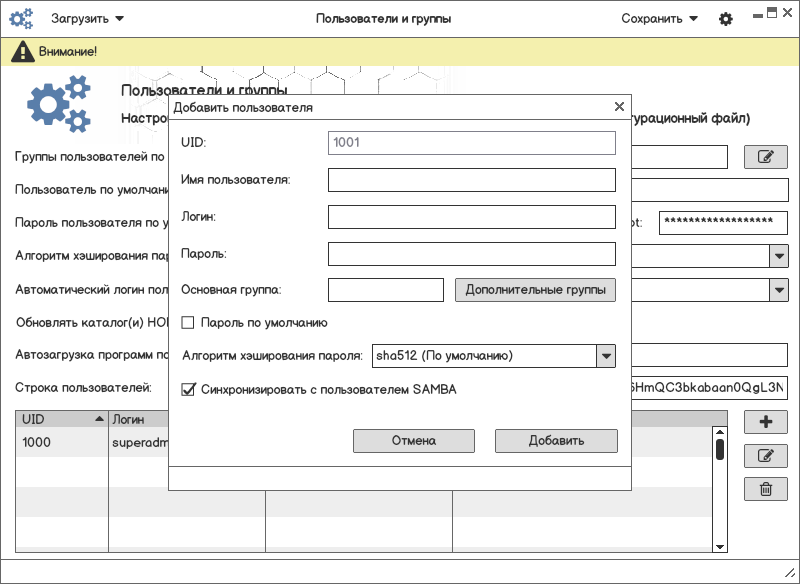Expand background automatic login dropdown arrow

point(779,289)
